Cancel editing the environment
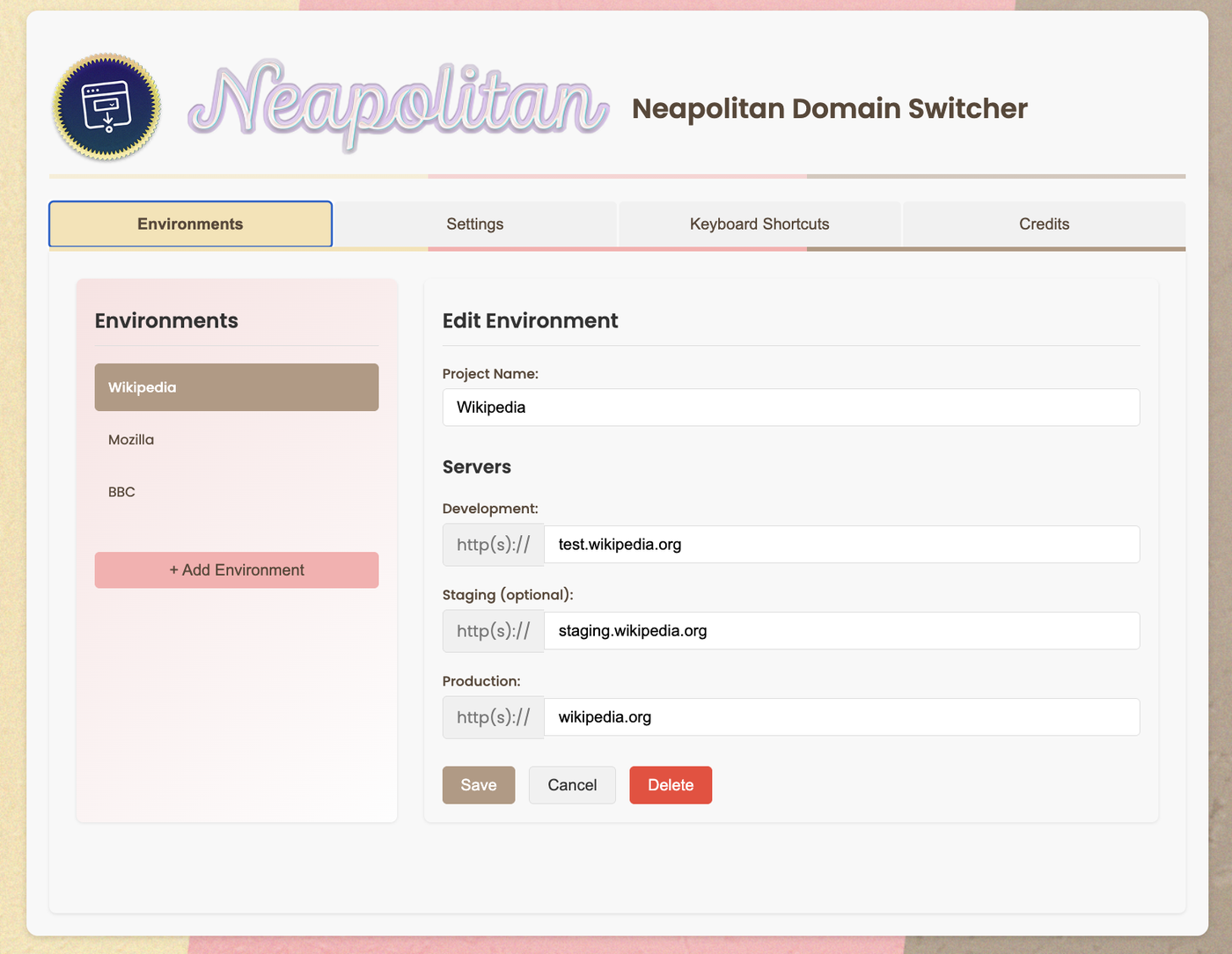The image size is (1232, 954). 572,785
